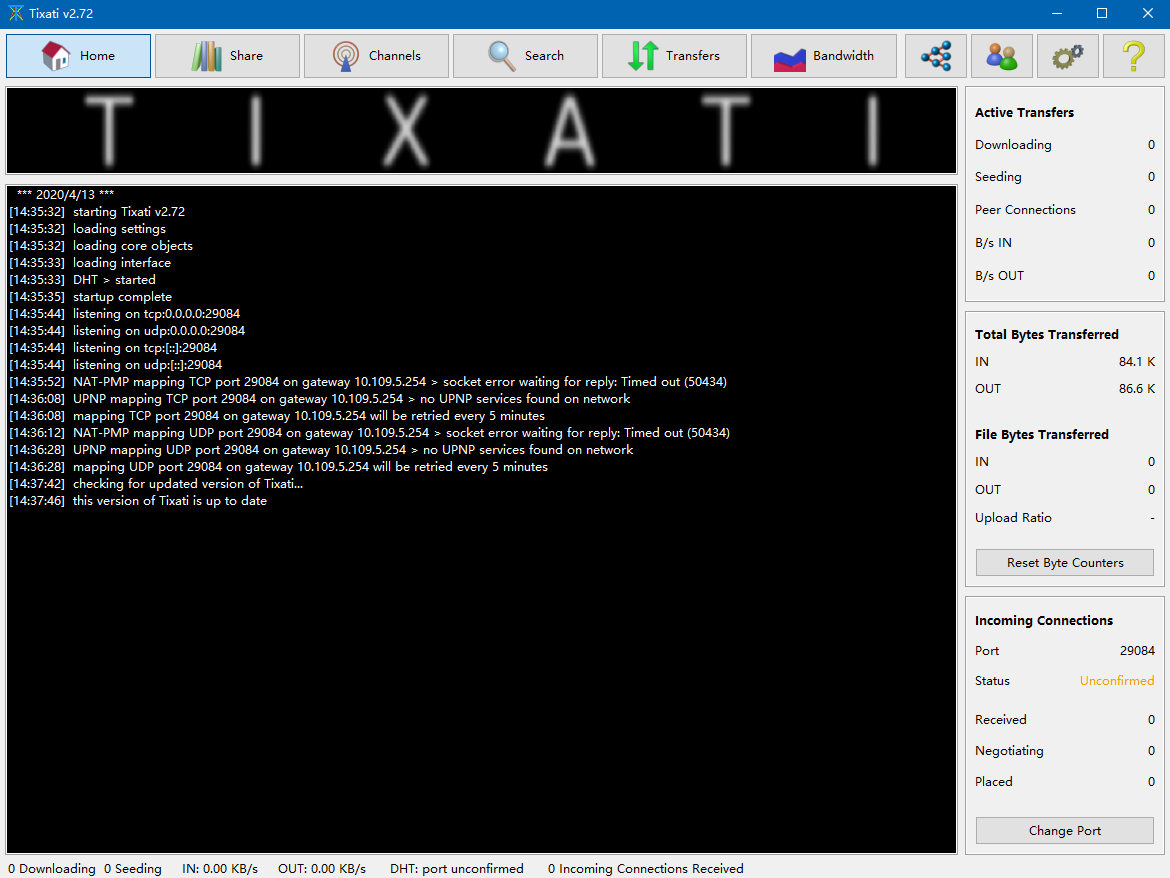Click the DHT port unconfirmed status indicator
The width and height of the screenshot is (1170, 878).
tap(457, 868)
